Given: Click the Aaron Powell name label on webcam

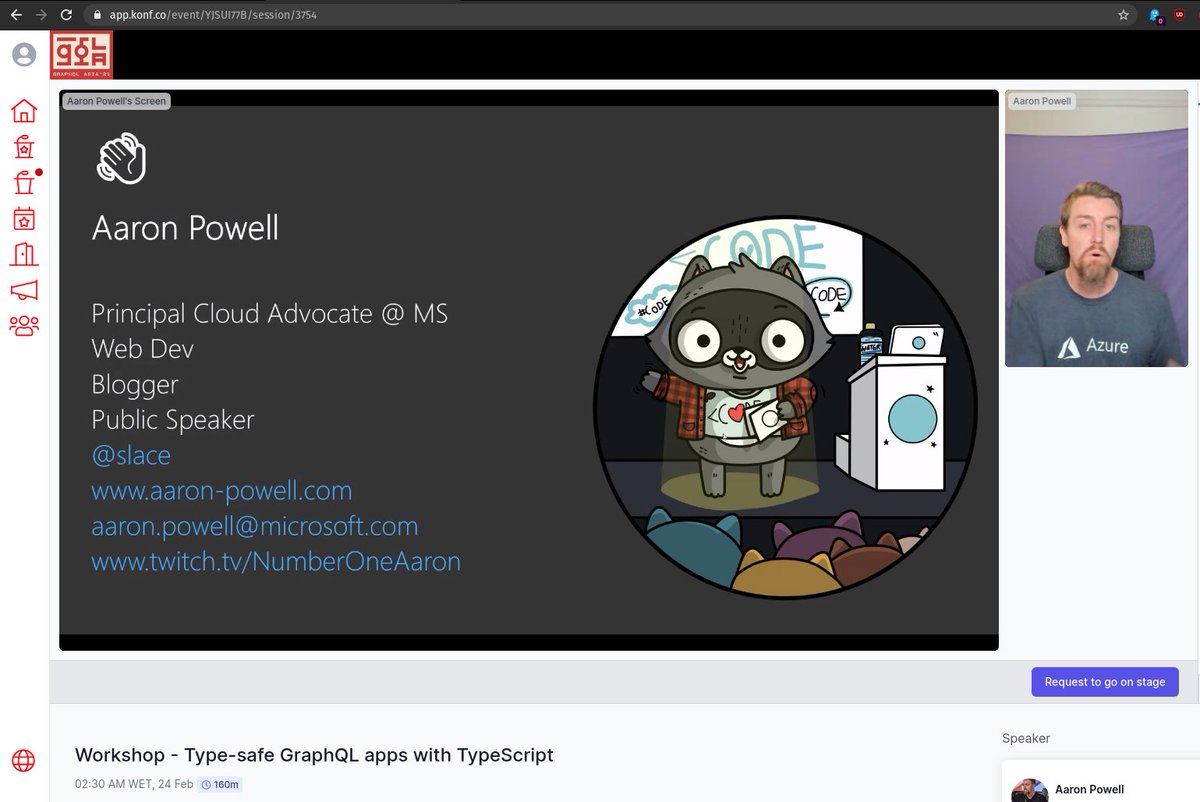Looking at the screenshot, I should [1042, 101].
